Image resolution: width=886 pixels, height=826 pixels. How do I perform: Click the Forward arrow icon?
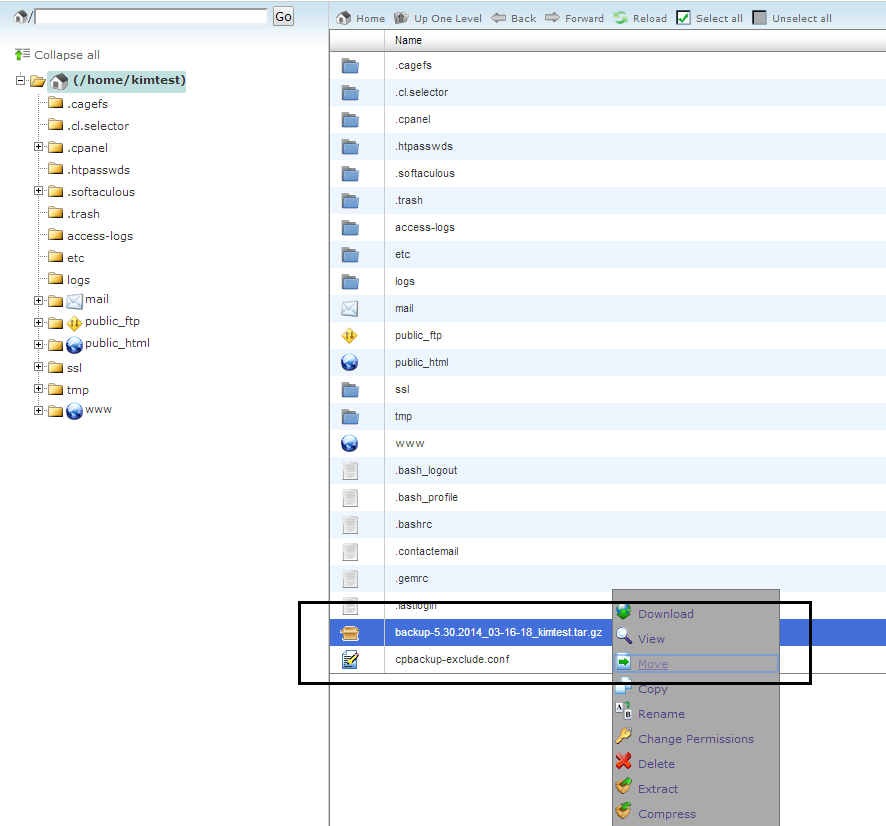tap(552, 18)
